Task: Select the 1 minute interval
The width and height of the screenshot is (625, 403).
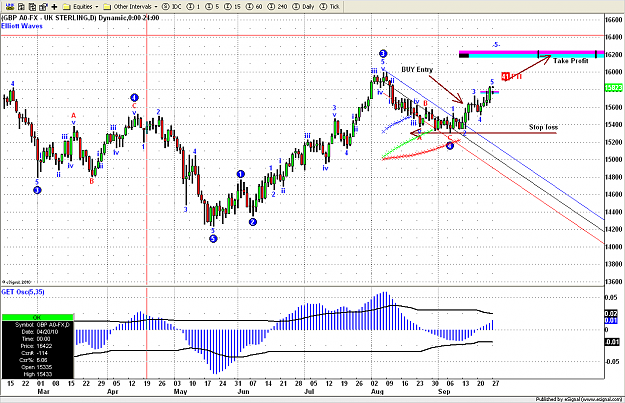Action: tap(193, 6)
